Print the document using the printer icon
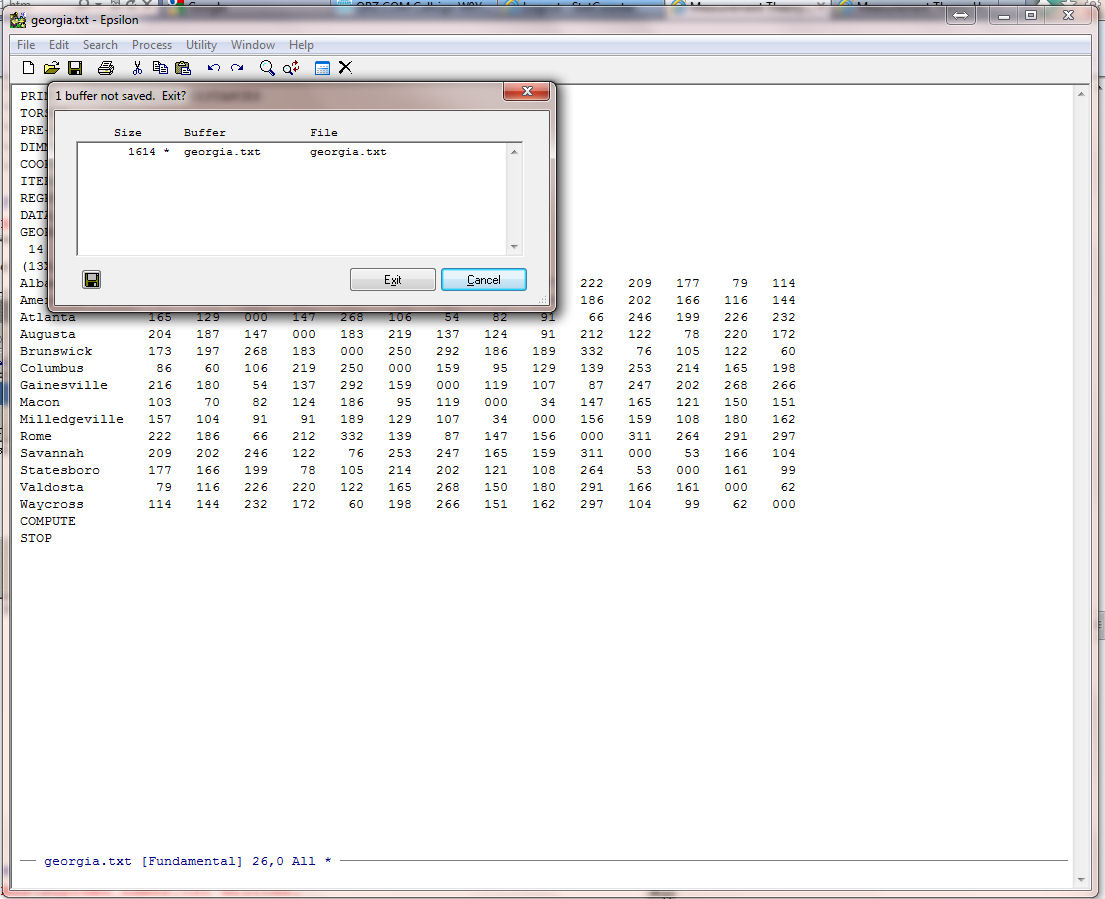Viewport: 1105px width, 899px height. (x=106, y=68)
